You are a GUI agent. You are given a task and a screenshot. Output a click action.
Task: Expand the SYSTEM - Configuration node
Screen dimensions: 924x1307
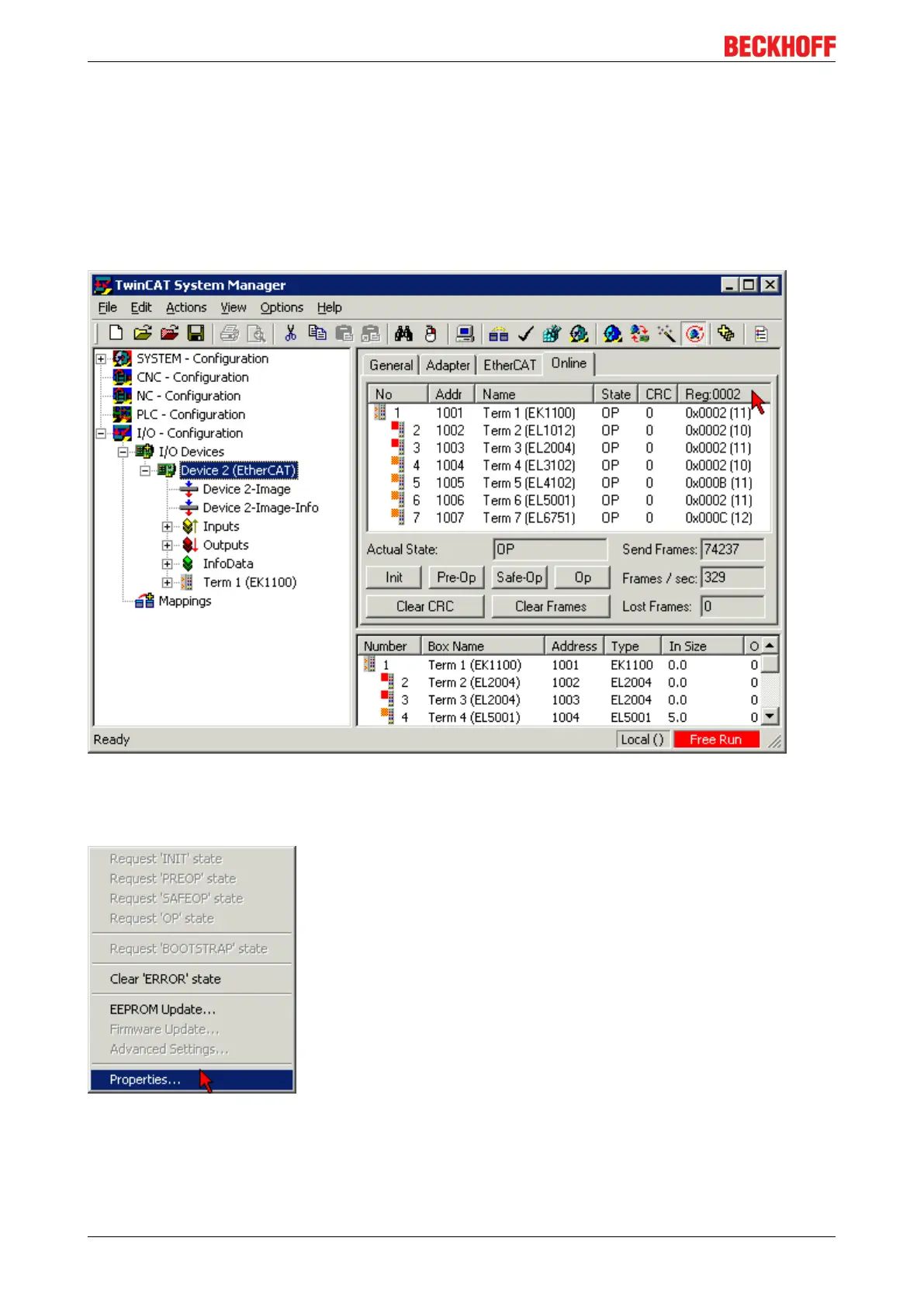[101, 359]
